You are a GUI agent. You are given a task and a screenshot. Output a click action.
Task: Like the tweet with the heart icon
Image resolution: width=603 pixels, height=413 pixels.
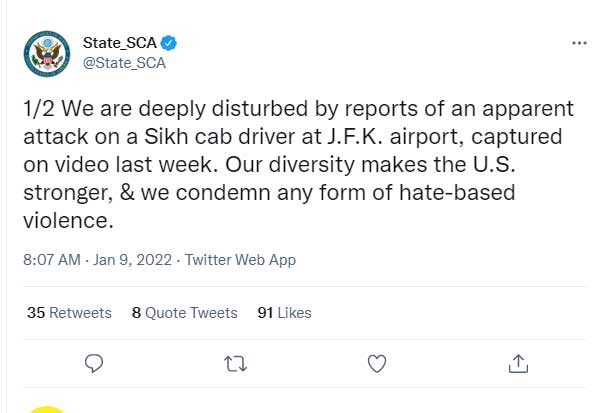[377, 362]
